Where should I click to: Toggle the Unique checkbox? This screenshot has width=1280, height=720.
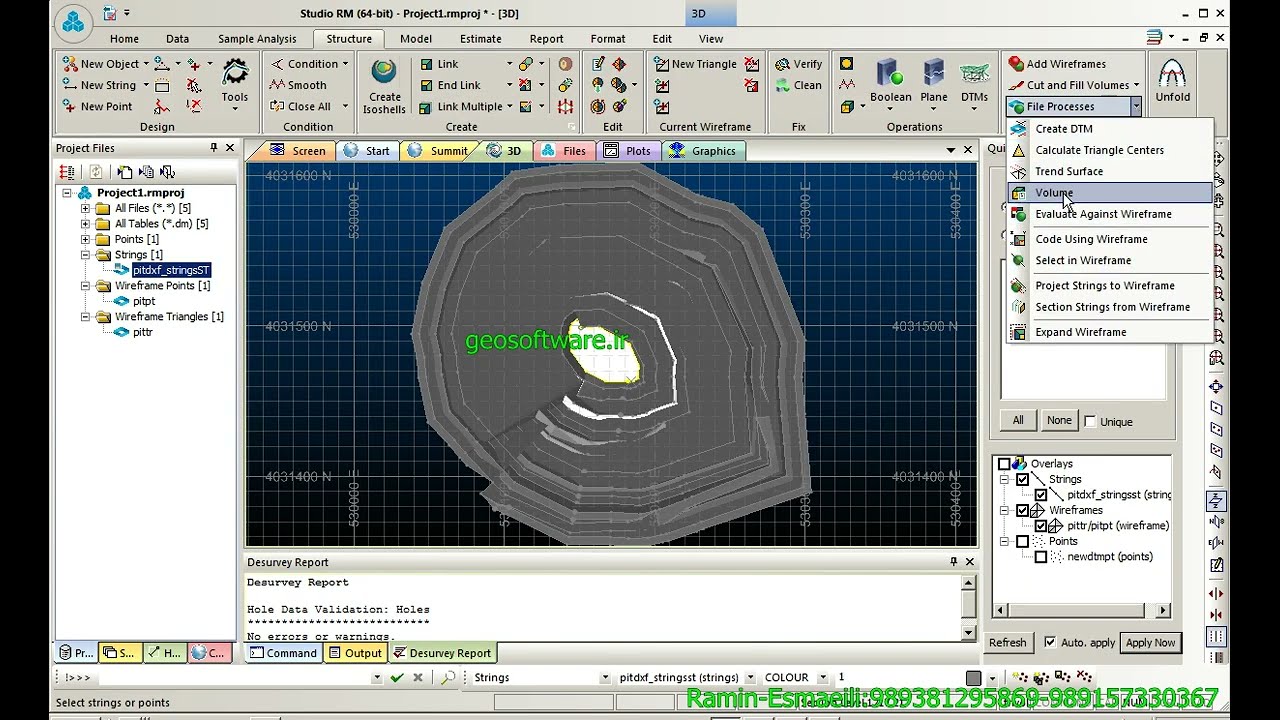pyautogui.click(x=1090, y=421)
